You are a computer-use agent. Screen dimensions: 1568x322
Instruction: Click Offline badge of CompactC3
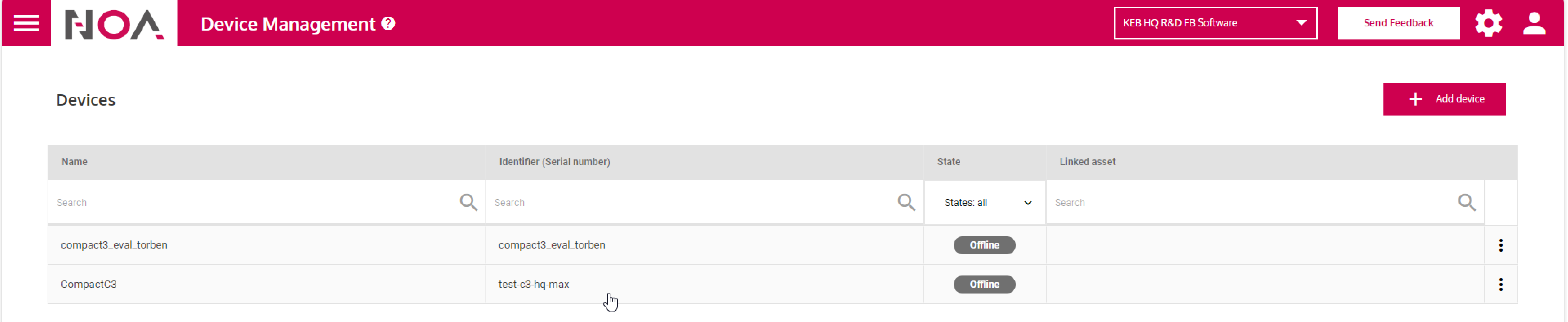[x=984, y=284]
